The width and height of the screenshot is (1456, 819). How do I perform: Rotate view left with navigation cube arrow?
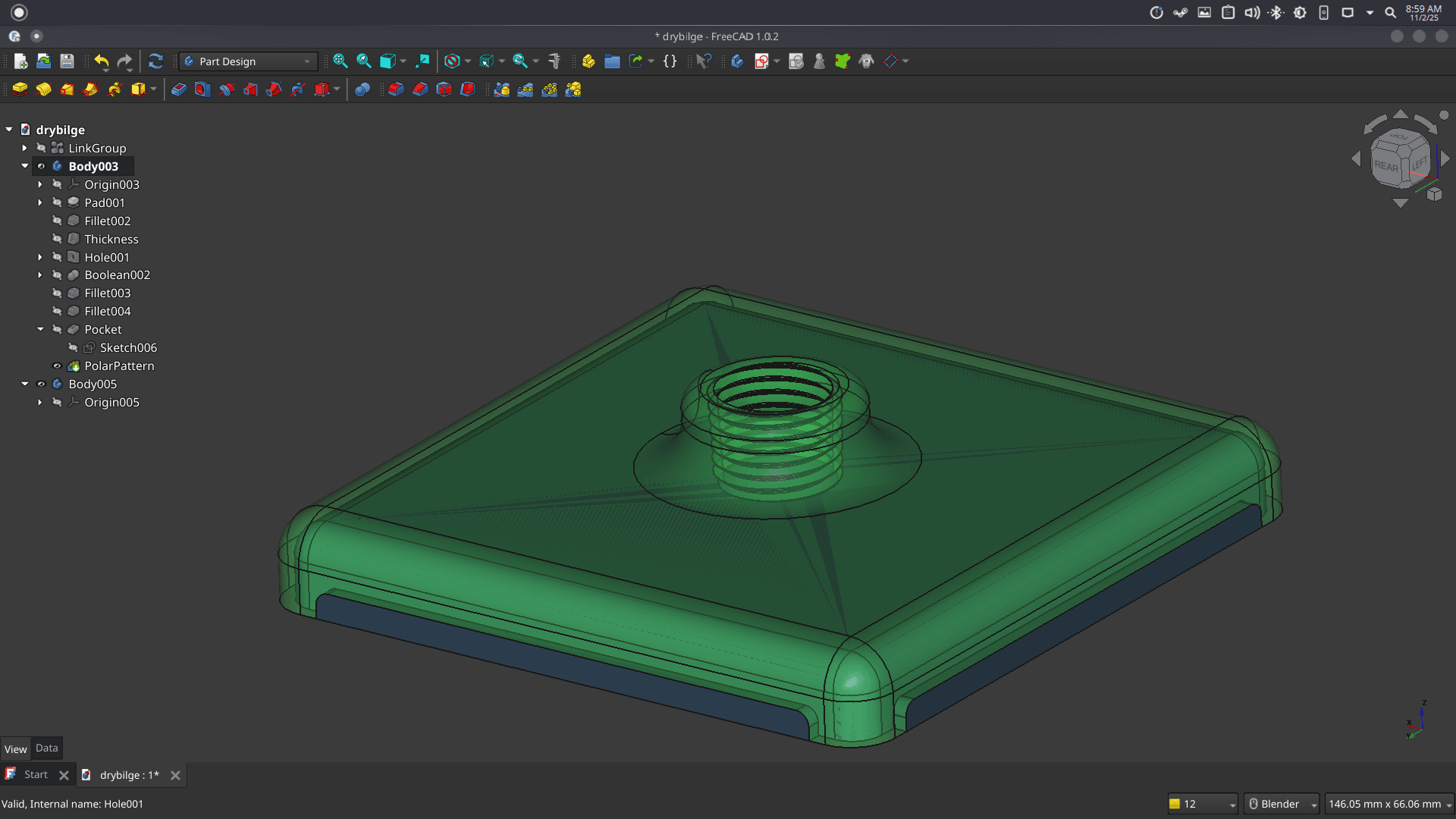[x=1356, y=158]
